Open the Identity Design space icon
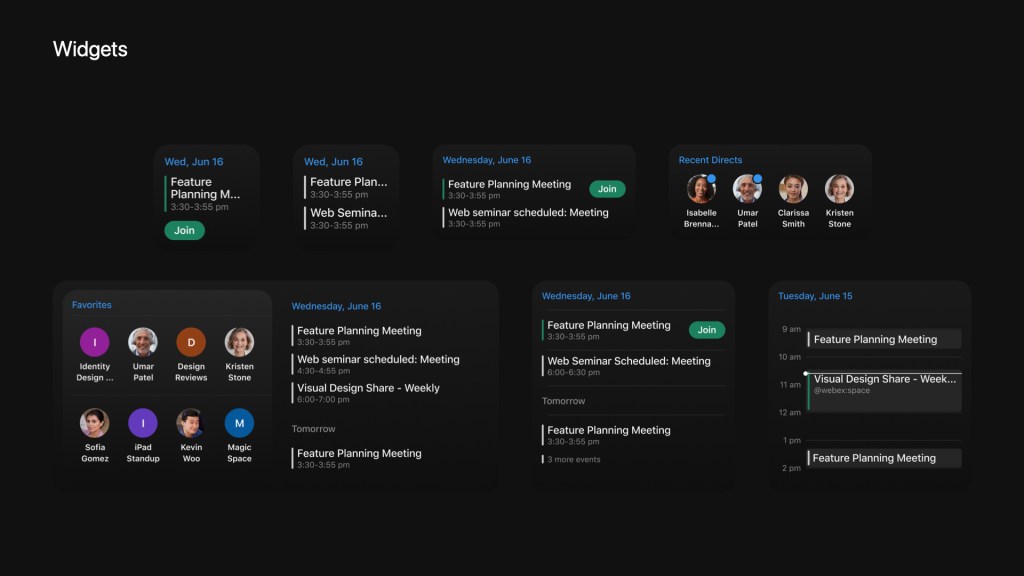Screen dimensions: 1024x576 pos(94,342)
